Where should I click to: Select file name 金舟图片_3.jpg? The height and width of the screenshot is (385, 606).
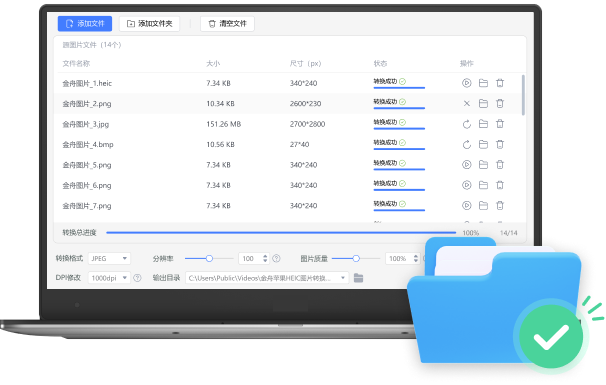tap(85, 124)
